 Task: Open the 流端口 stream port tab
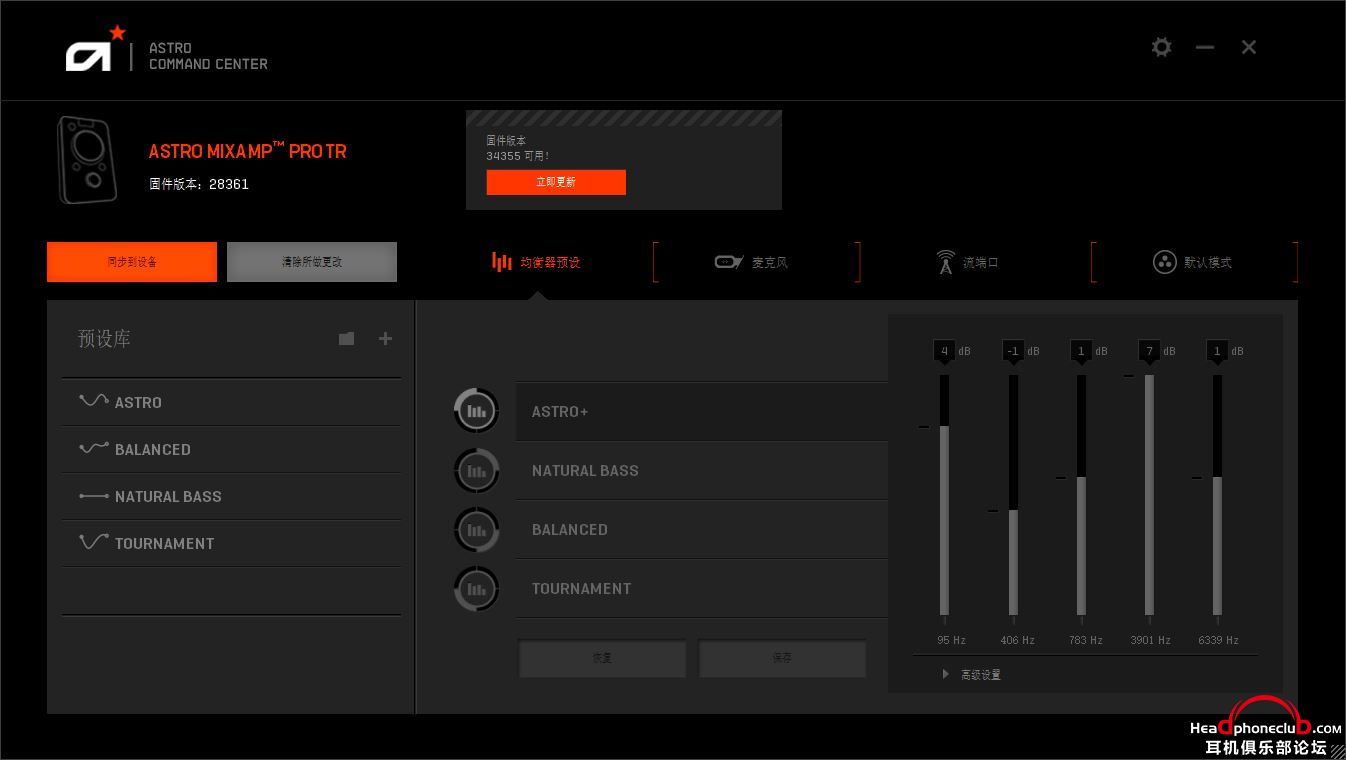[966, 262]
